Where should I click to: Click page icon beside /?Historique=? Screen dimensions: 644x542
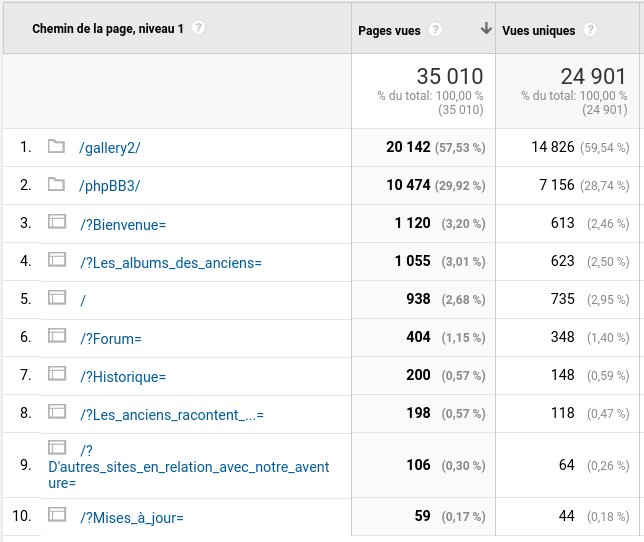56,375
